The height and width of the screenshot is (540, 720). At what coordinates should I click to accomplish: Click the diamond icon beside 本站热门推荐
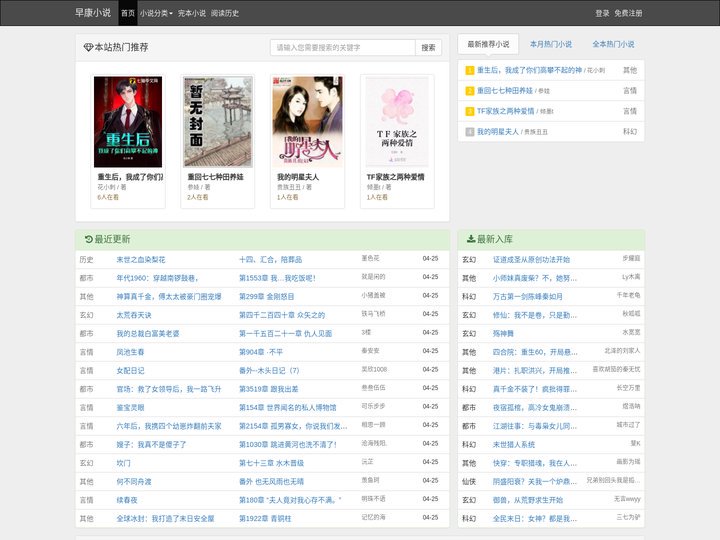tap(88, 47)
